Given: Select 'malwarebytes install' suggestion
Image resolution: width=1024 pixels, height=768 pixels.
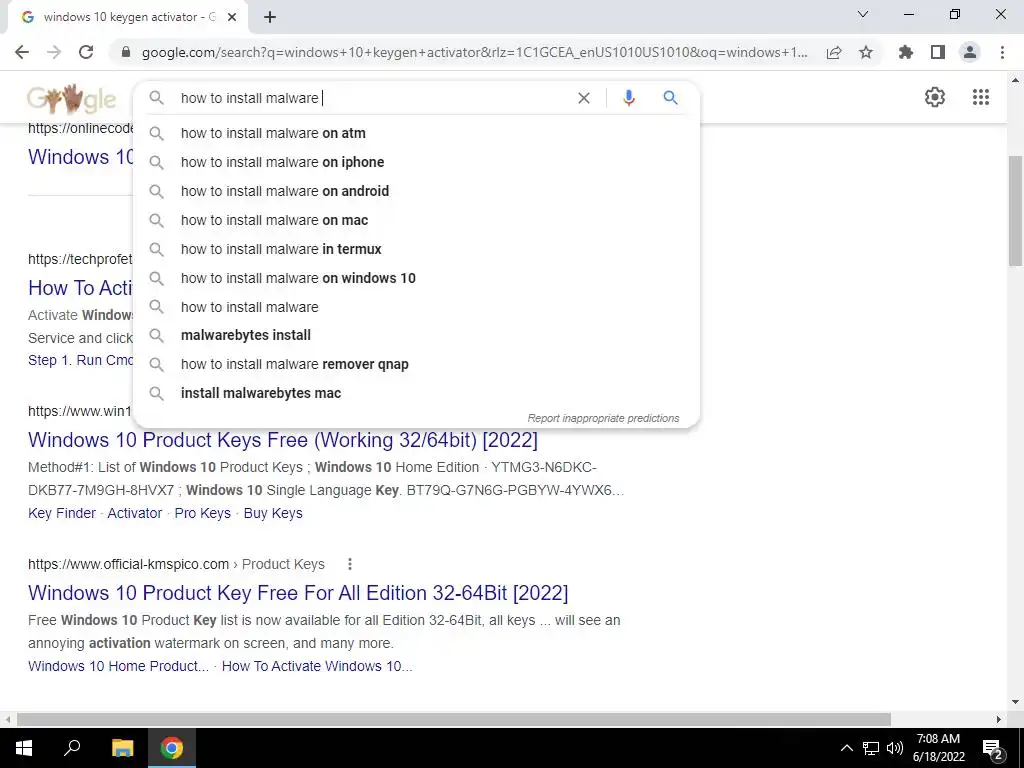Looking at the screenshot, I should [x=416, y=335].
